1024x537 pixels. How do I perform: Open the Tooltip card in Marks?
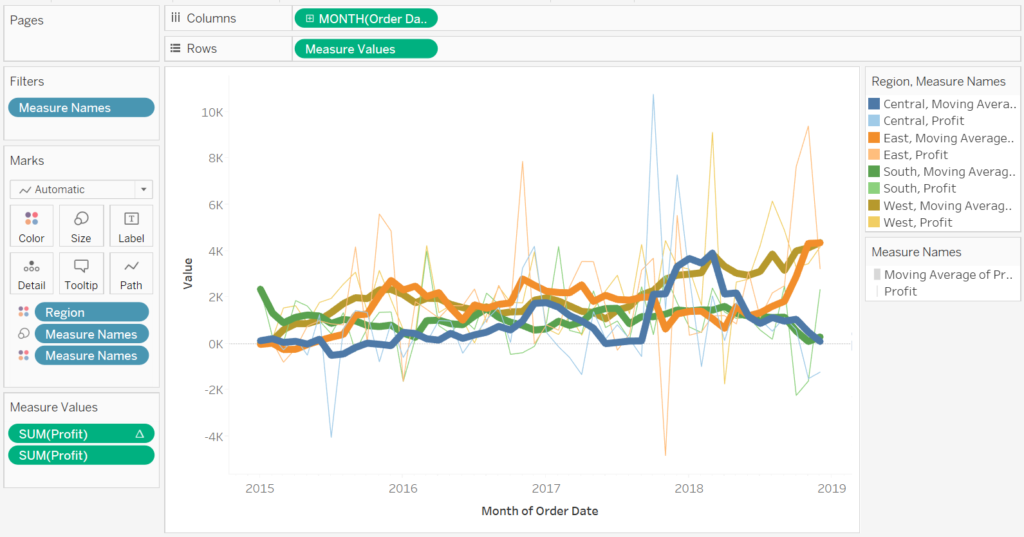pyautogui.click(x=81, y=273)
